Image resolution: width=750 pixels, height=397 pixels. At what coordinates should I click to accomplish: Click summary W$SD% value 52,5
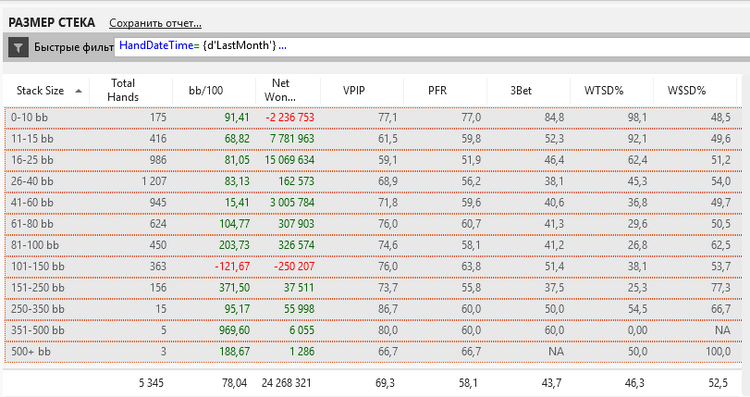(718, 383)
